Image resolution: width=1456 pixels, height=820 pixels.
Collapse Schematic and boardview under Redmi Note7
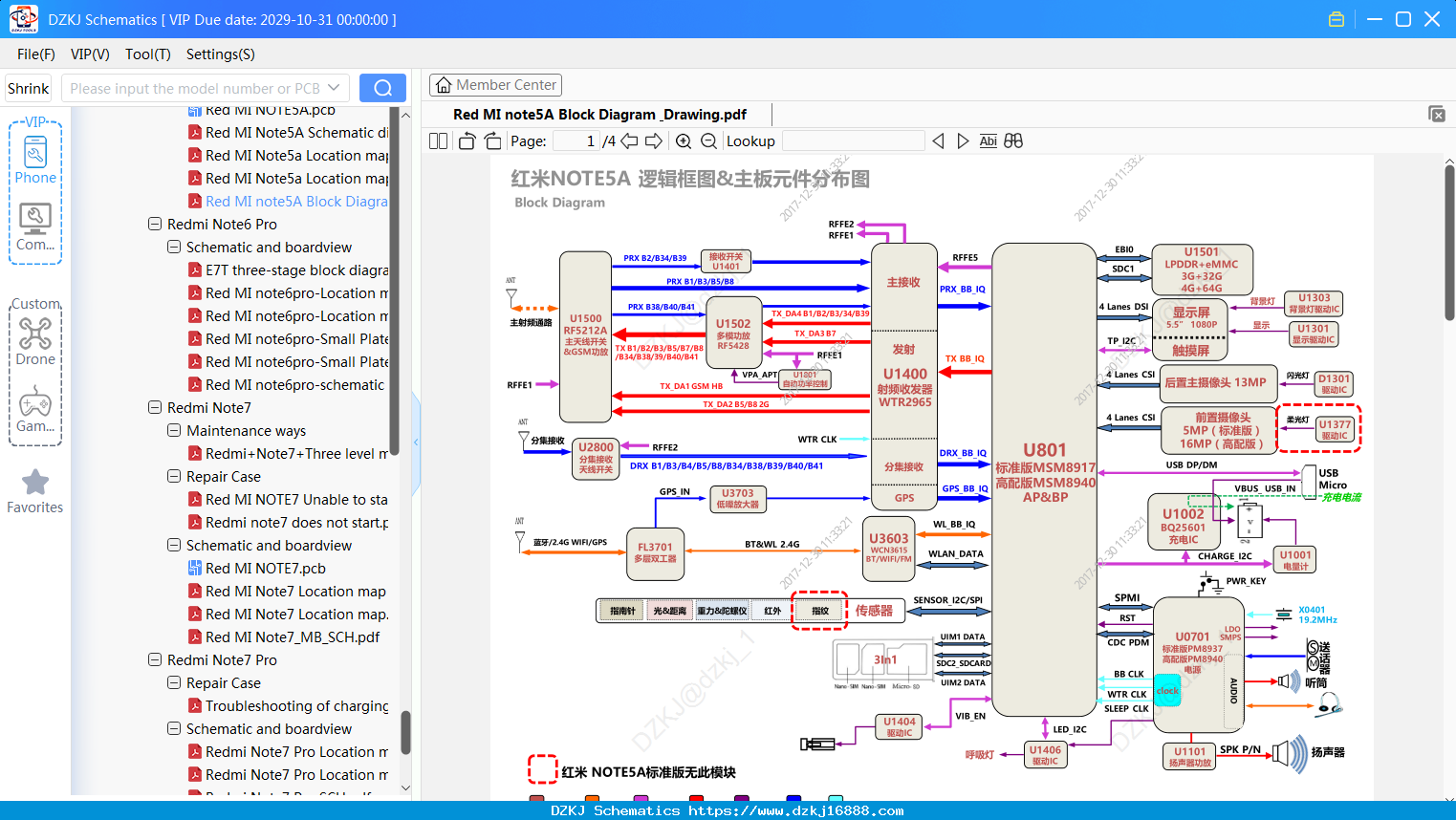click(174, 546)
